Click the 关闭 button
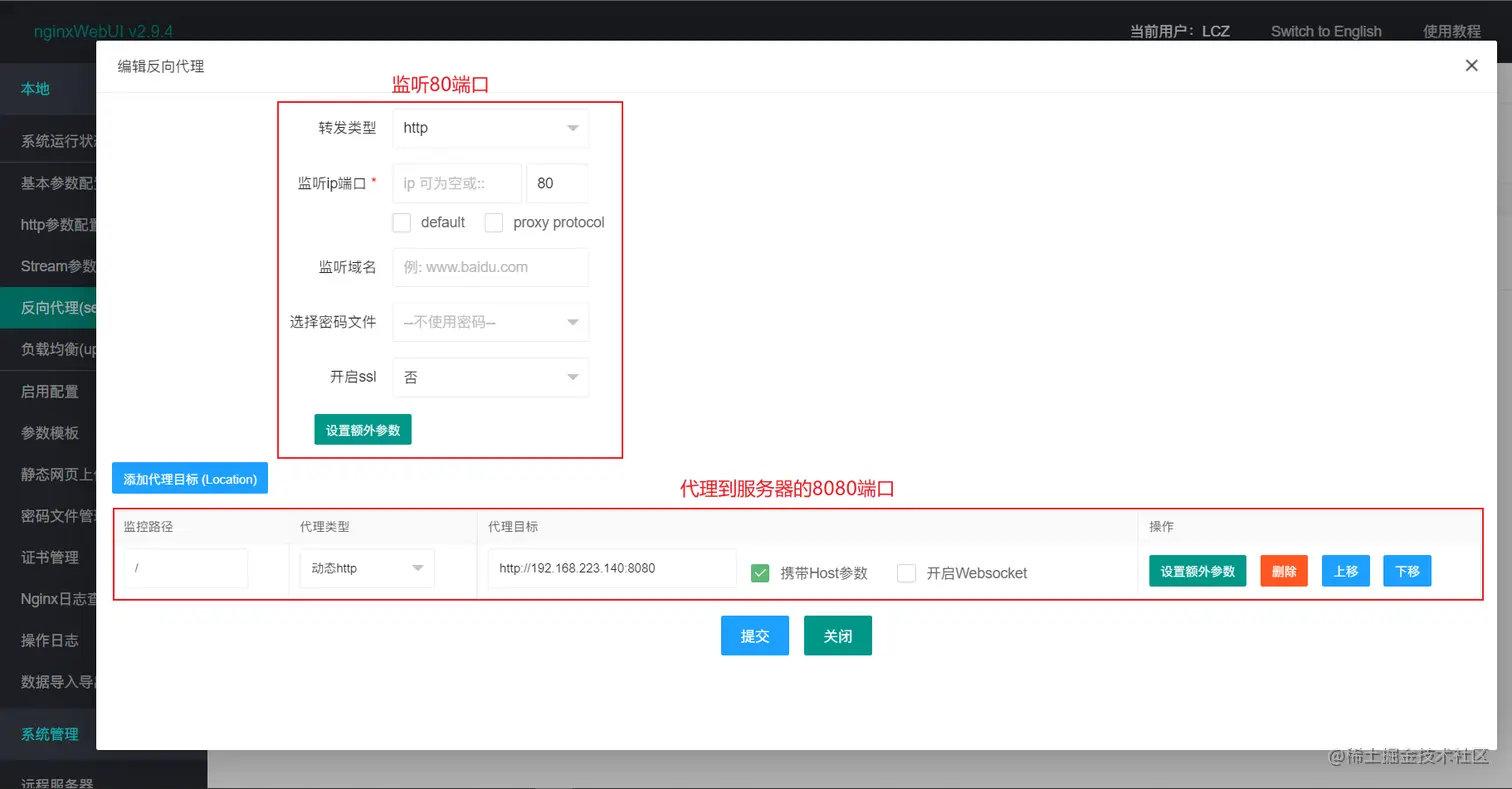The width and height of the screenshot is (1512, 789). point(838,636)
